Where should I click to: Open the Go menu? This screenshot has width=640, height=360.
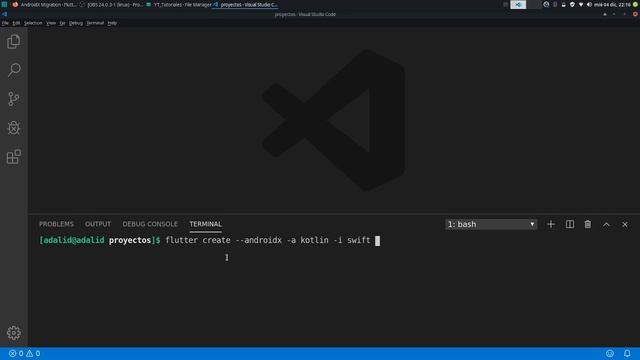[x=62, y=23]
